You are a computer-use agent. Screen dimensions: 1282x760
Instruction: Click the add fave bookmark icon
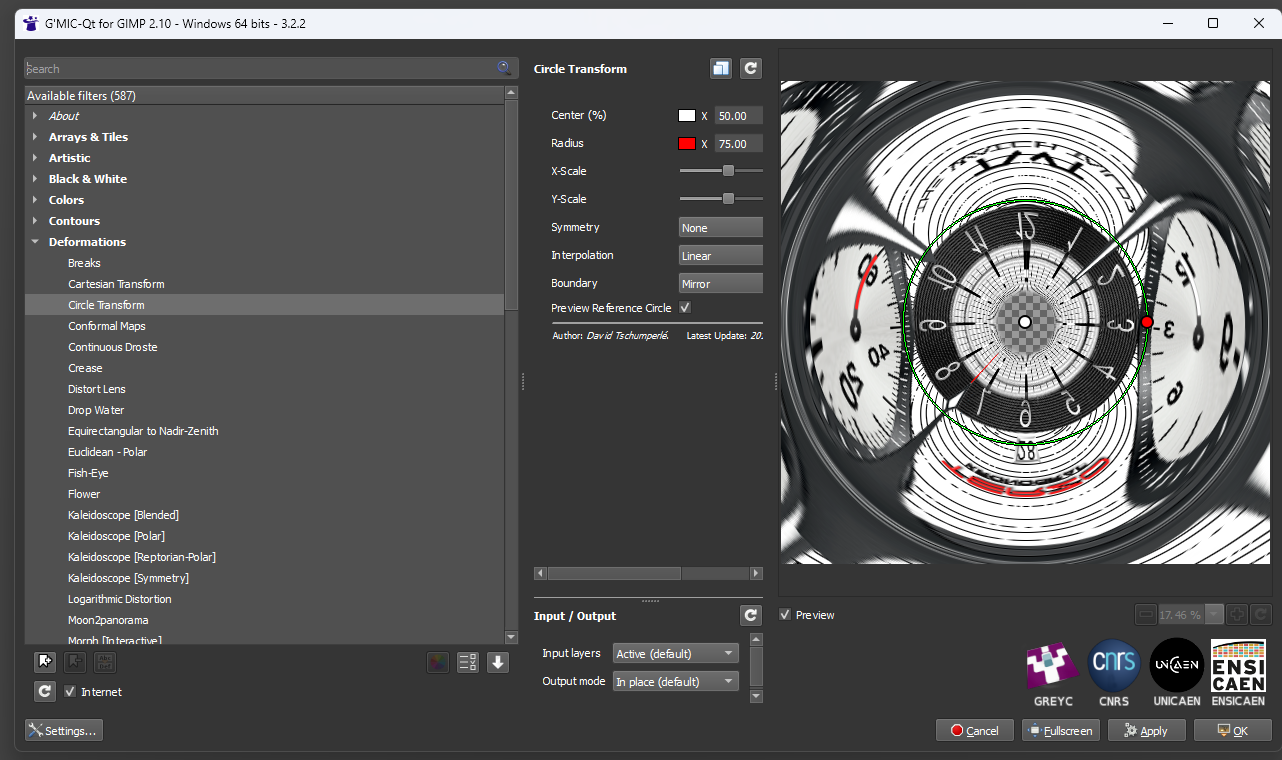(x=44, y=662)
